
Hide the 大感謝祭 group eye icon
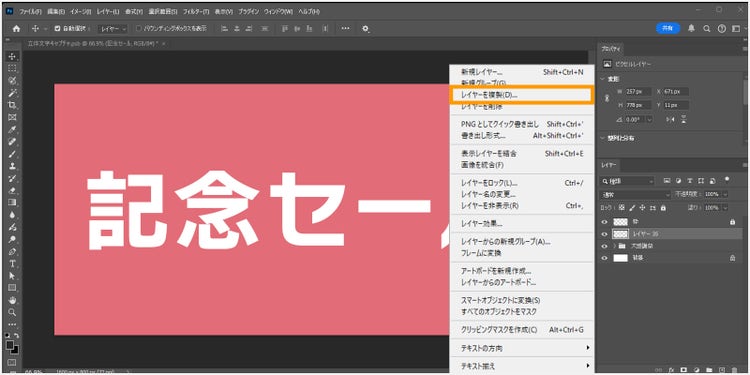pyautogui.click(x=604, y=246)
